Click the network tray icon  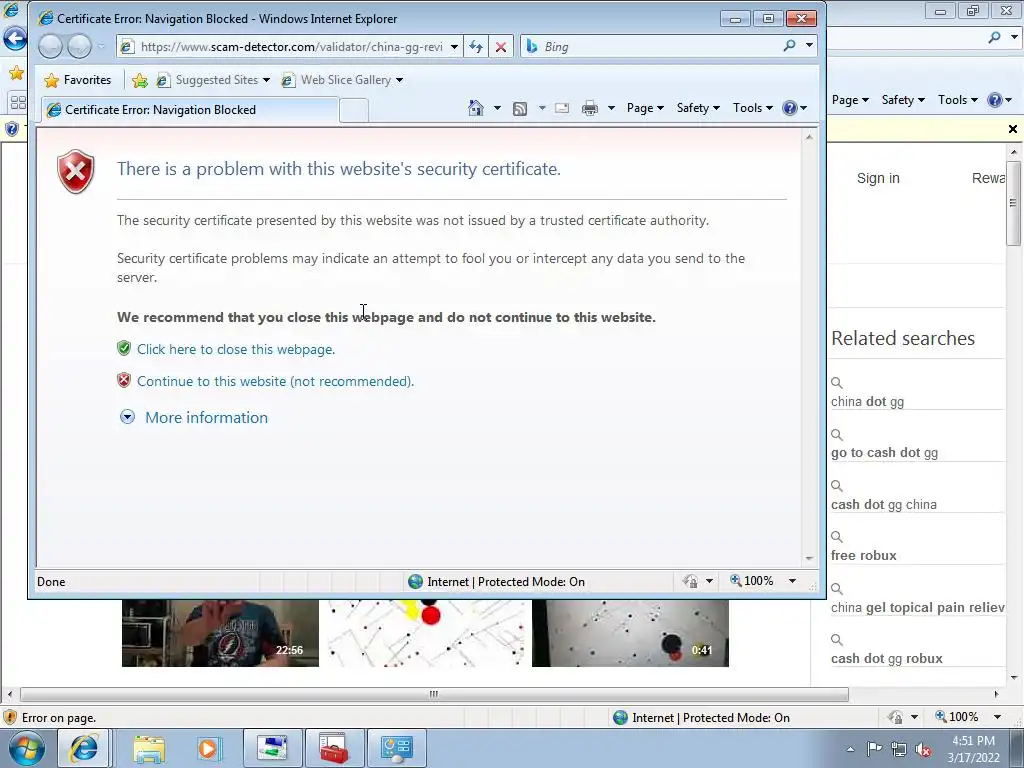899,750
